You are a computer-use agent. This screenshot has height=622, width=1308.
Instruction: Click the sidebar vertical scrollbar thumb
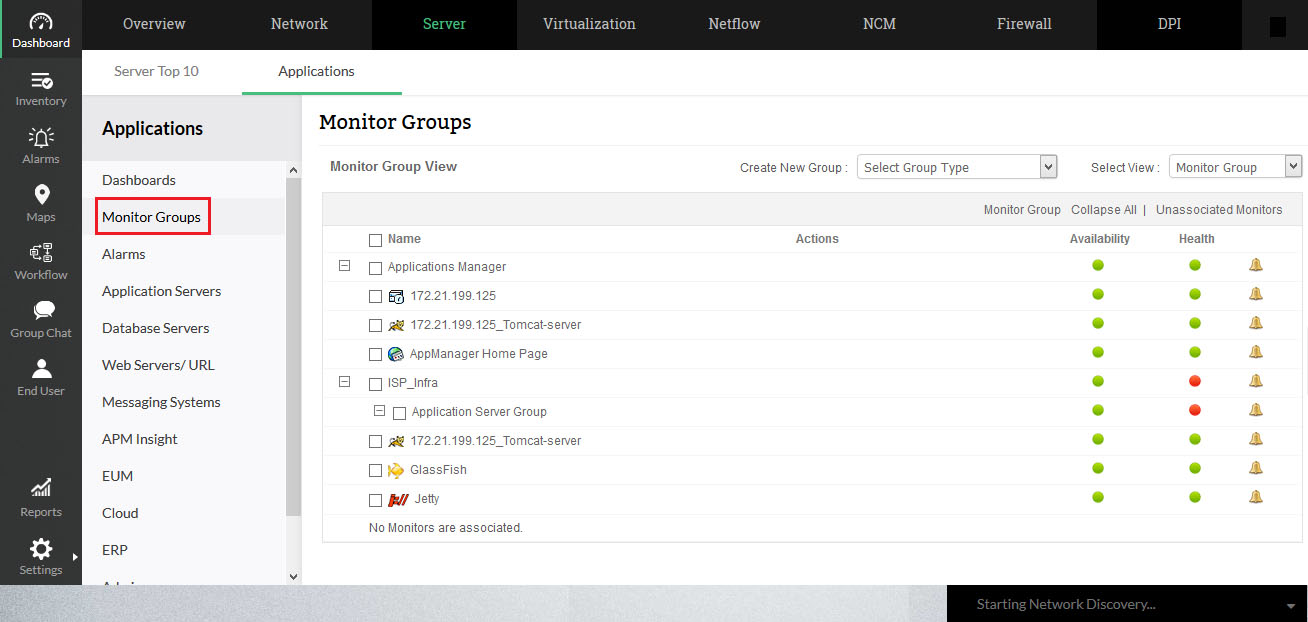point(293,347)
